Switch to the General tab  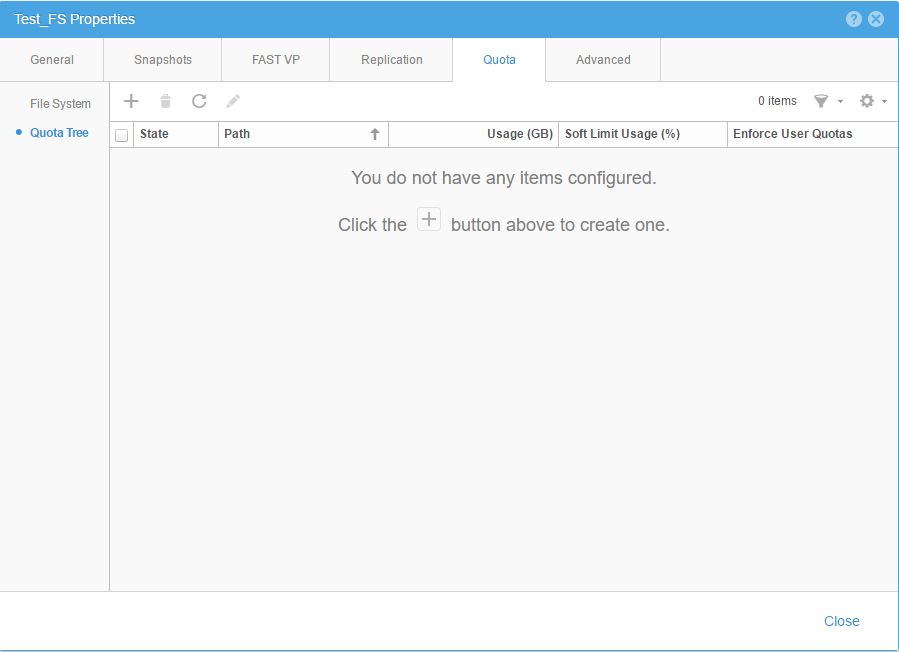(x=52, y=60)
